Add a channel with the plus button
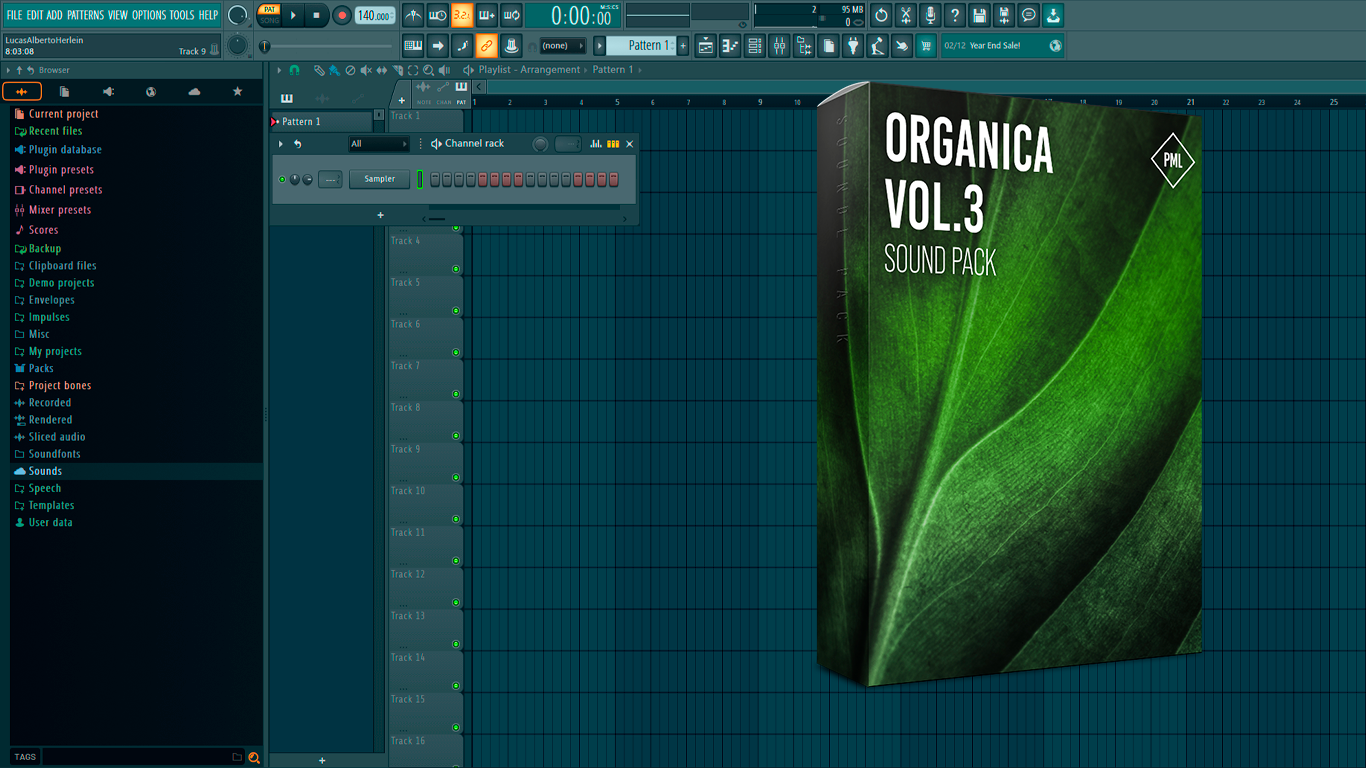1366x768 pixels. 380,215
